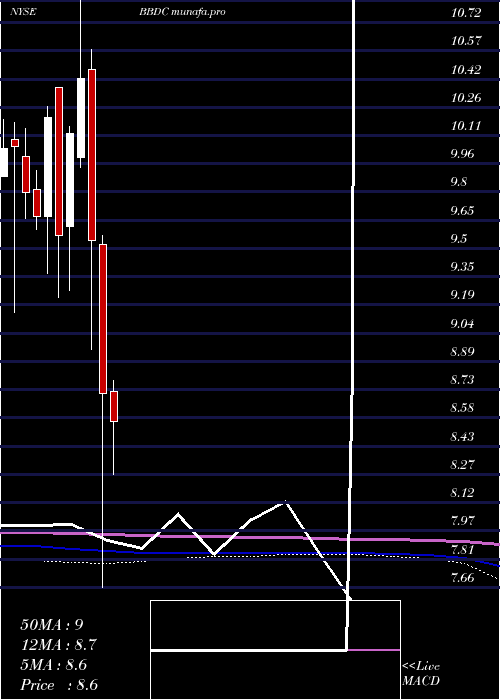Click the 5MA : 8.6 indicator text
The image size is (500, 700).
click(x=54, y=665)
